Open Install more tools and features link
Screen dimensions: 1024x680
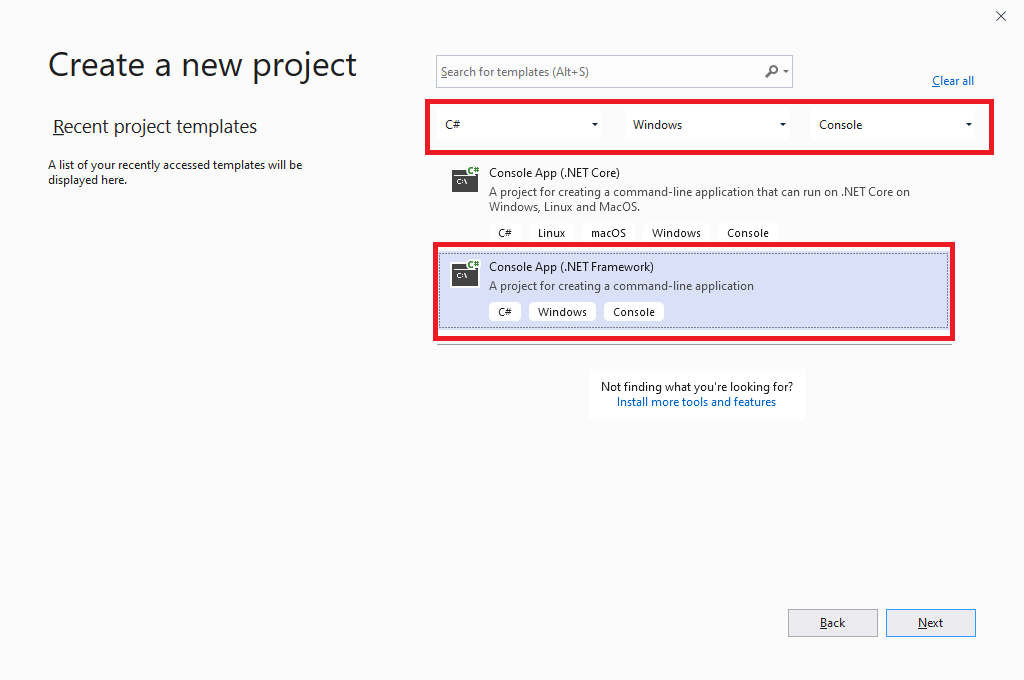696,402
